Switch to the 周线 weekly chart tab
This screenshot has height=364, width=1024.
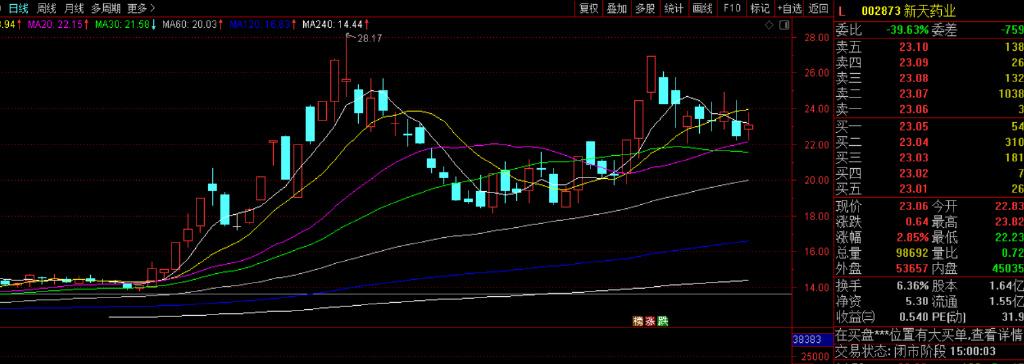click(46, 8)
